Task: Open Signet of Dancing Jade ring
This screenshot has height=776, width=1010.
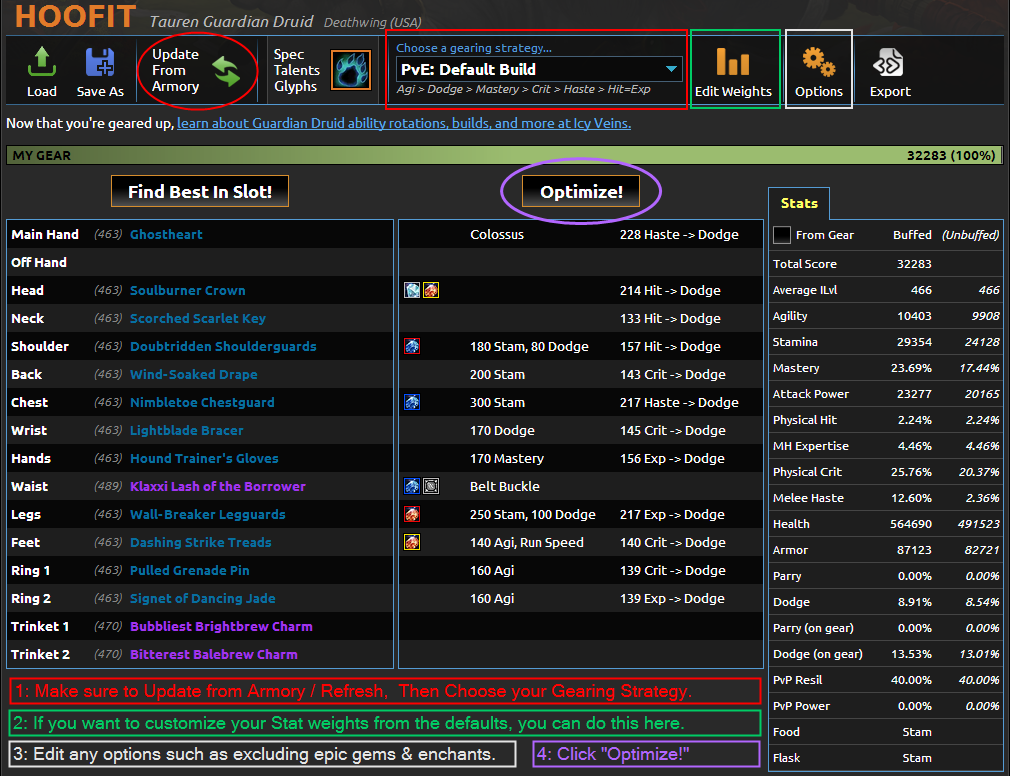Action: (x=203, y=598)
